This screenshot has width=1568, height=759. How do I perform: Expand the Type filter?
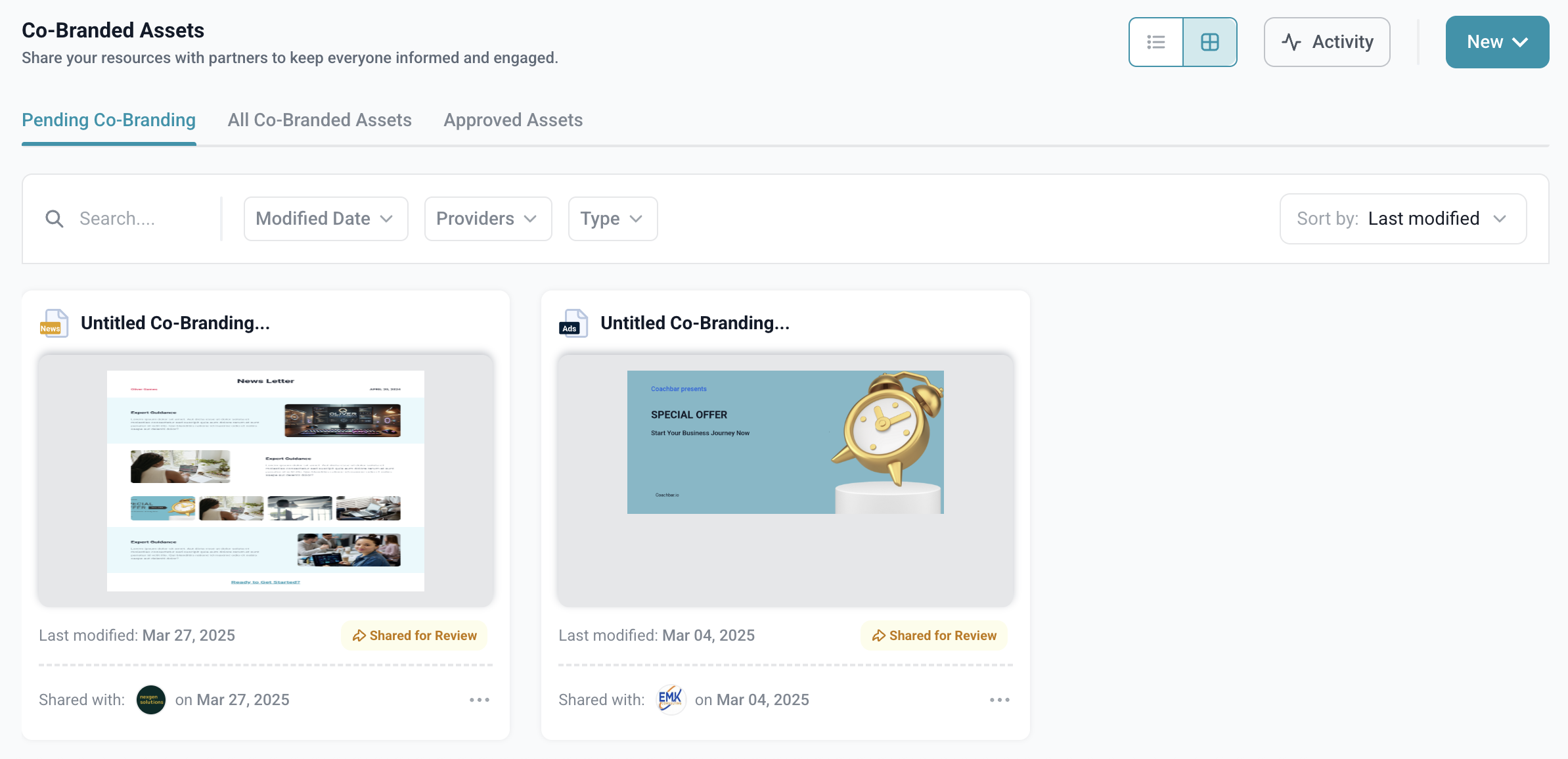612,219
